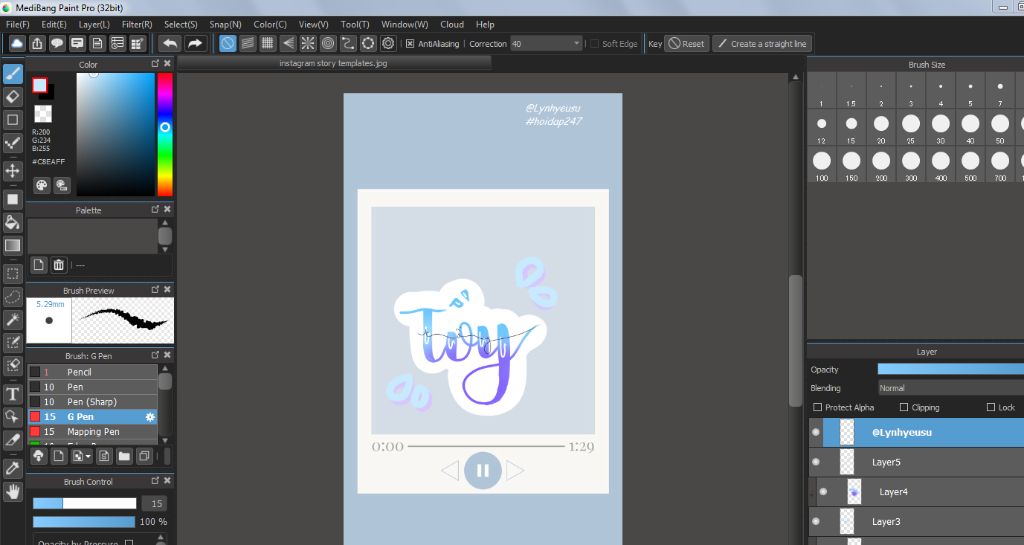Image resolution: width=1024 pixels, height=545 pixels.
Task: Hide the Layer3 layer
Action: (x=816, y=522)
